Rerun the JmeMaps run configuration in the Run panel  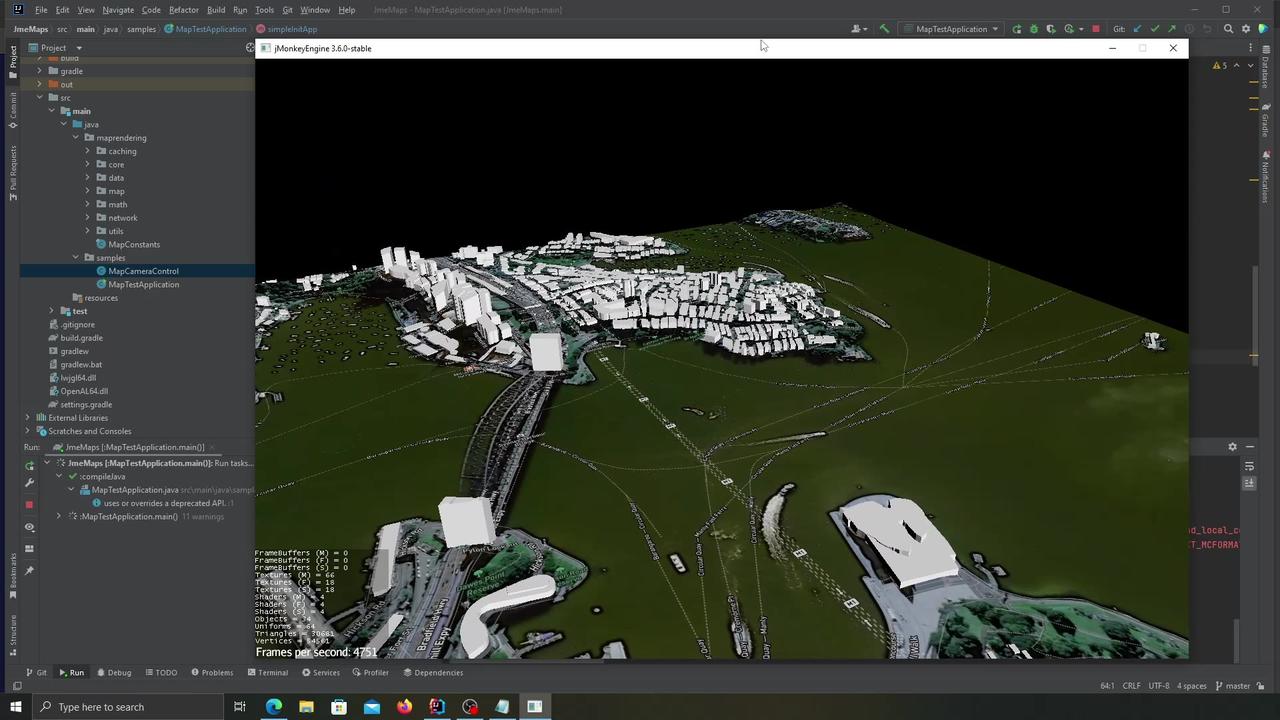[29, 463]
